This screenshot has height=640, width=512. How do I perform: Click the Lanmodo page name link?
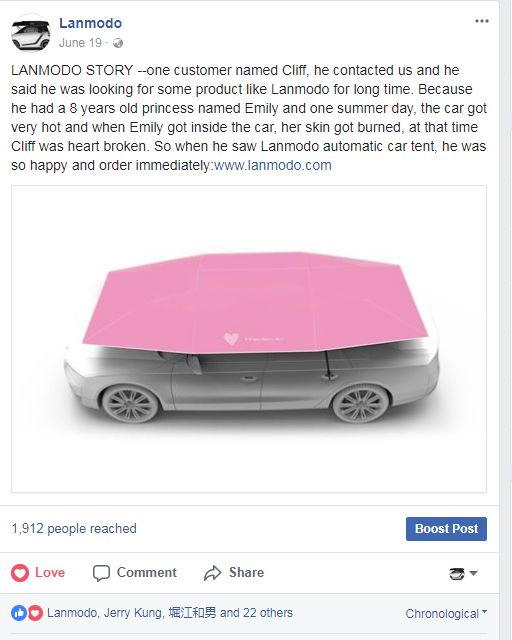91,23
